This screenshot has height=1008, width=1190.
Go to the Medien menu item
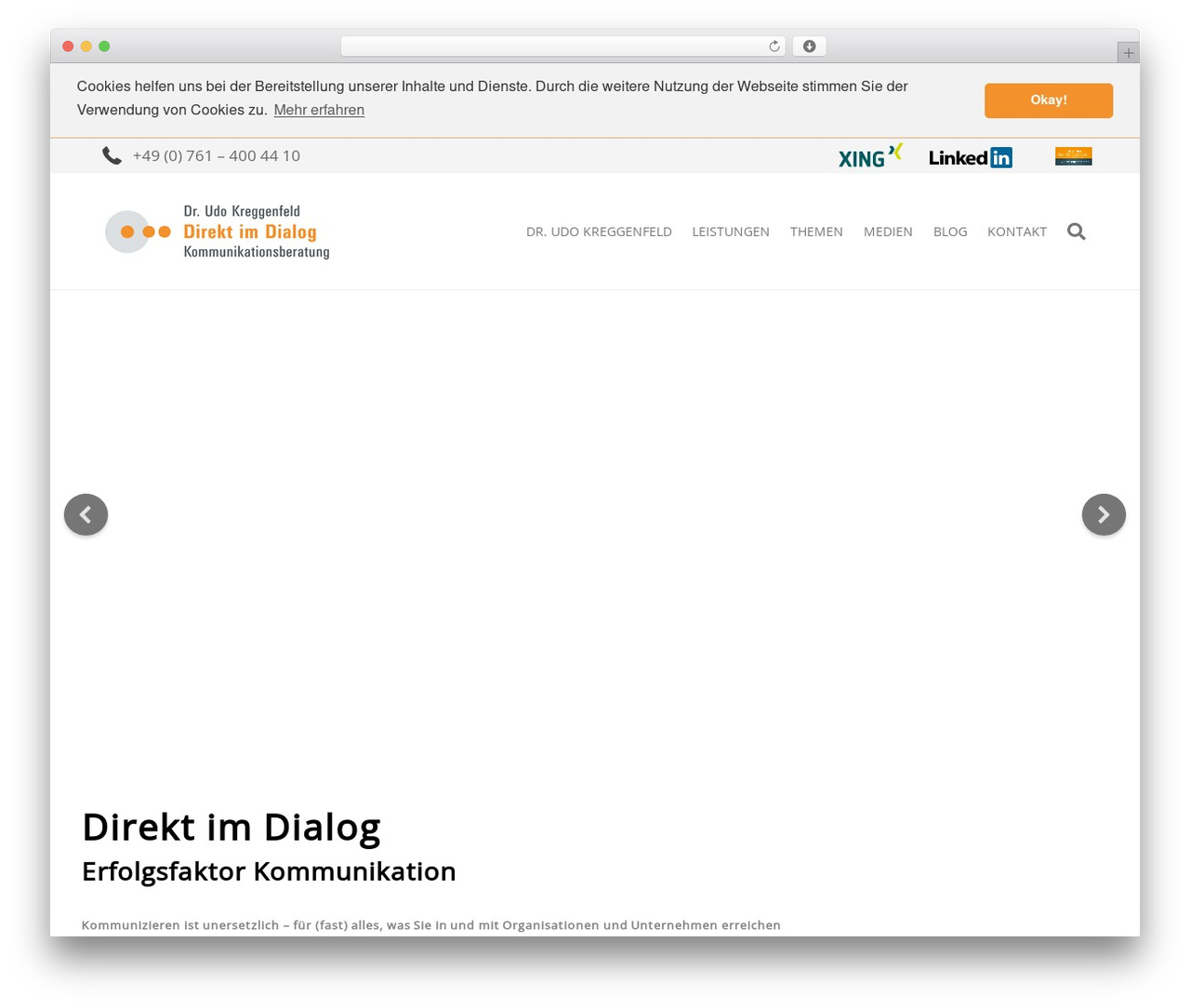point(888,232)
